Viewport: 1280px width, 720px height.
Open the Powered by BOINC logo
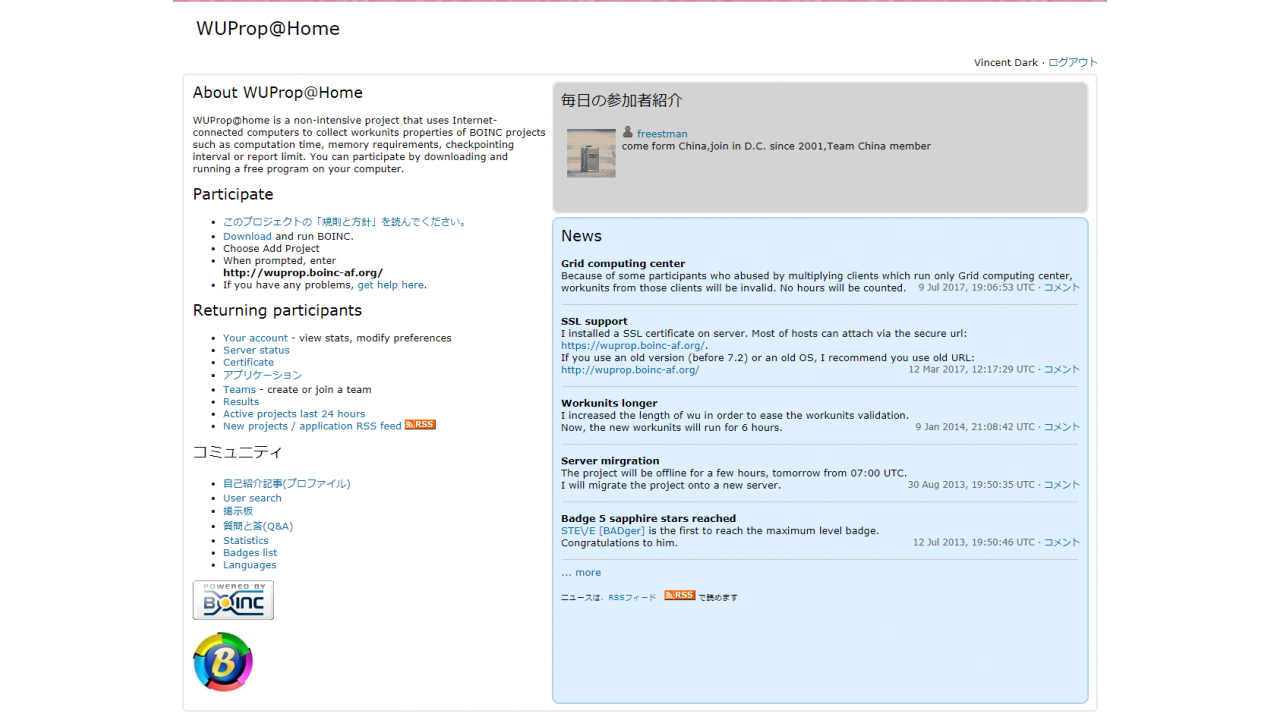233,600
